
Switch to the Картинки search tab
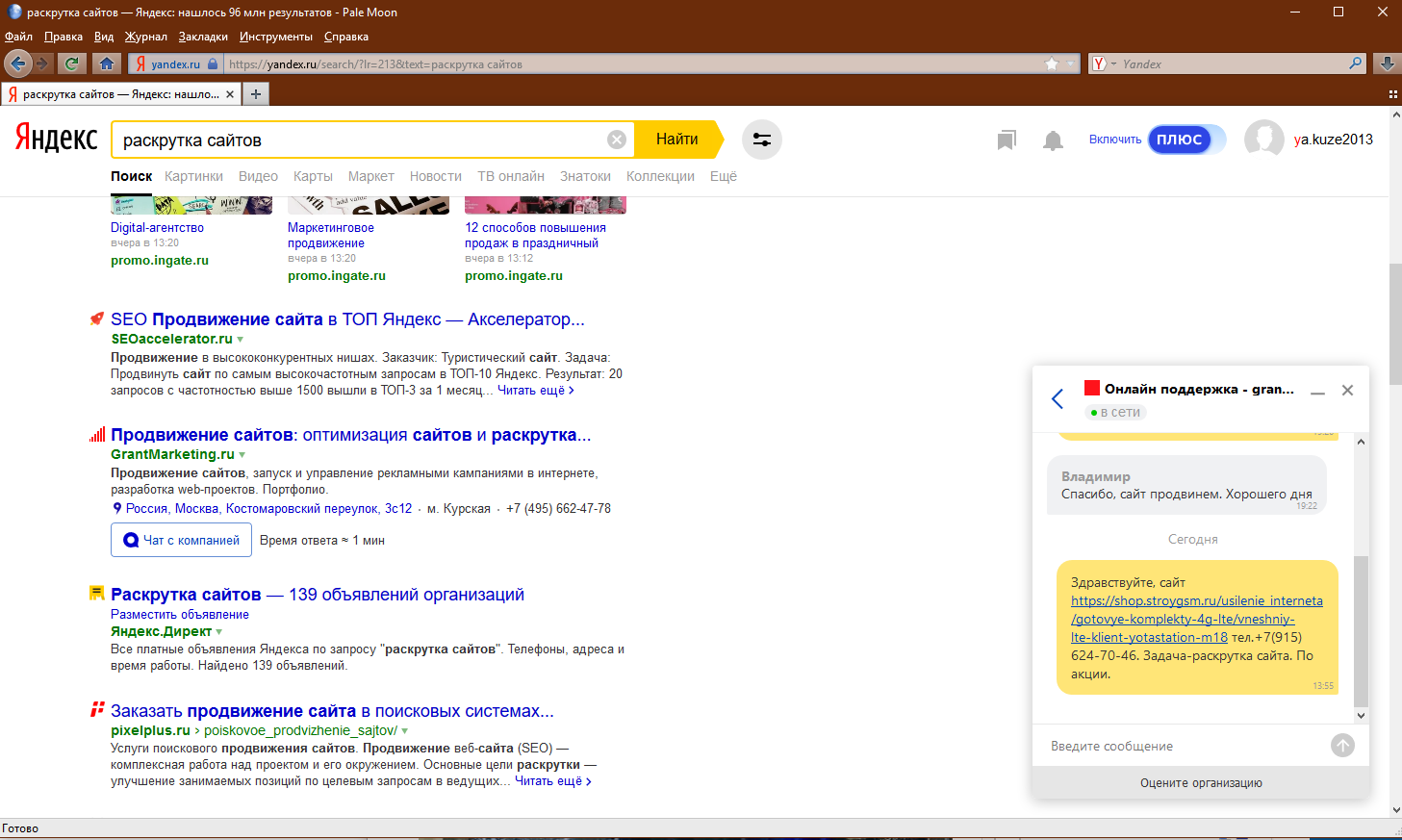coord(193,176)
